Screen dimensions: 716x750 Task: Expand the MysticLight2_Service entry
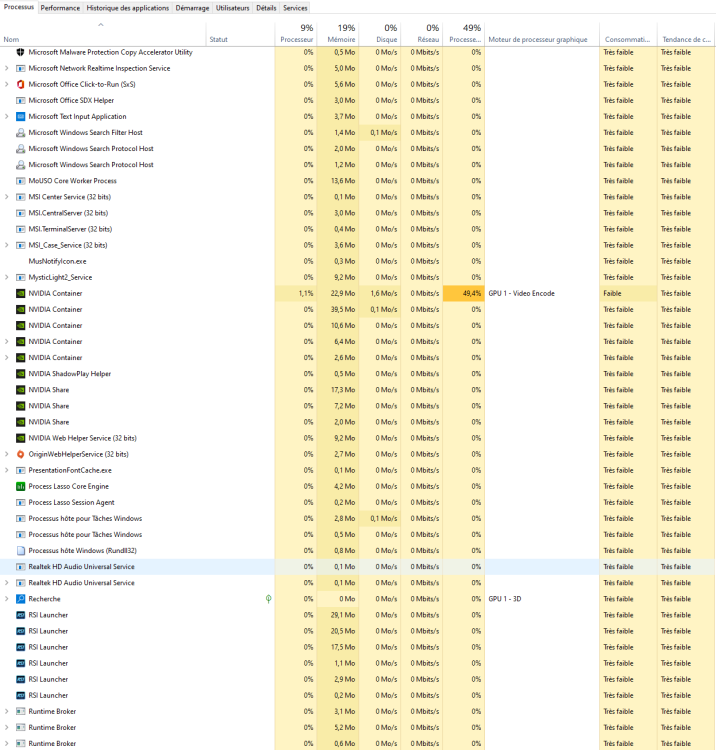(7, 277)
